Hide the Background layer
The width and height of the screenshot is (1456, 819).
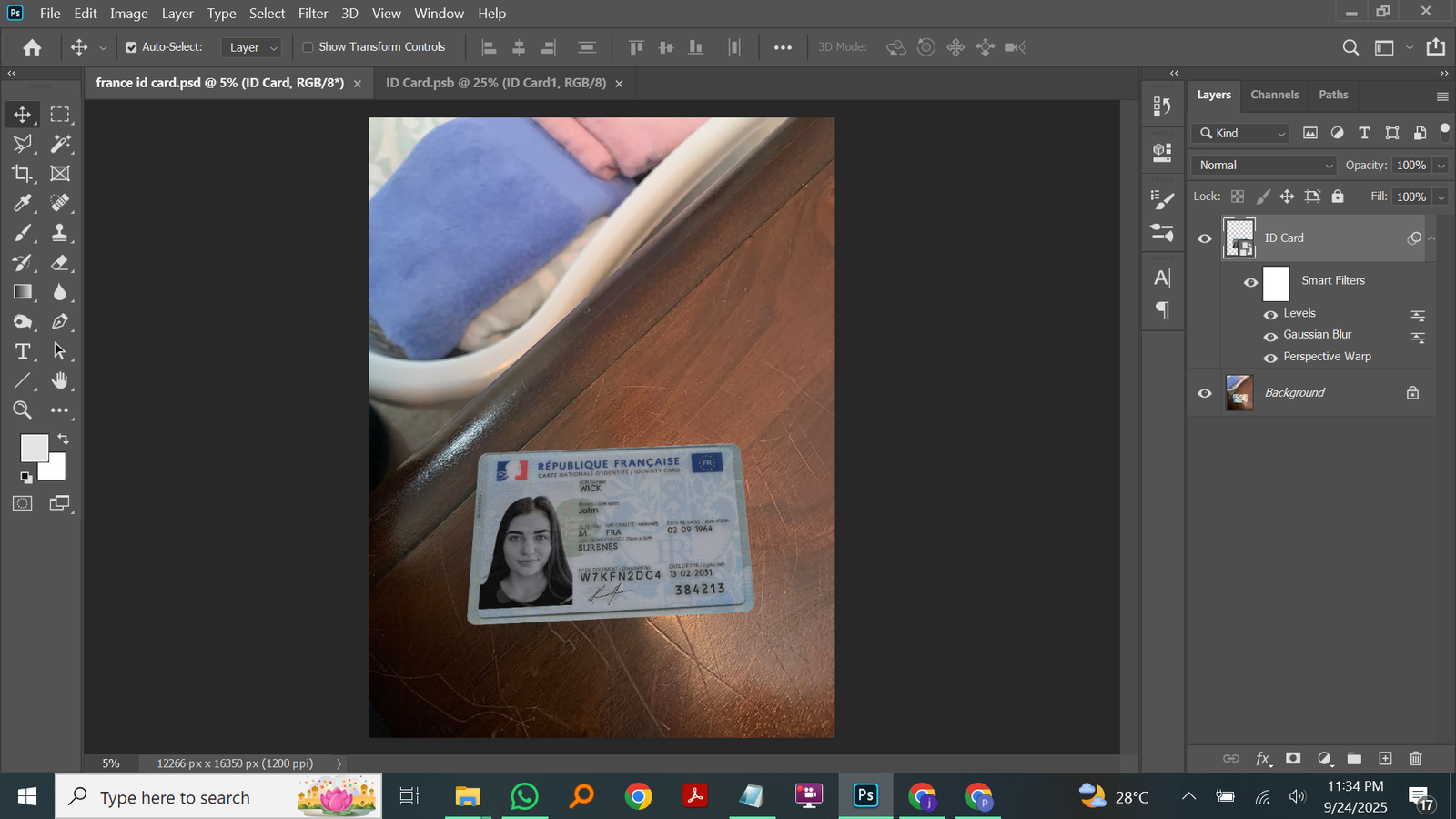[1205, 393]
